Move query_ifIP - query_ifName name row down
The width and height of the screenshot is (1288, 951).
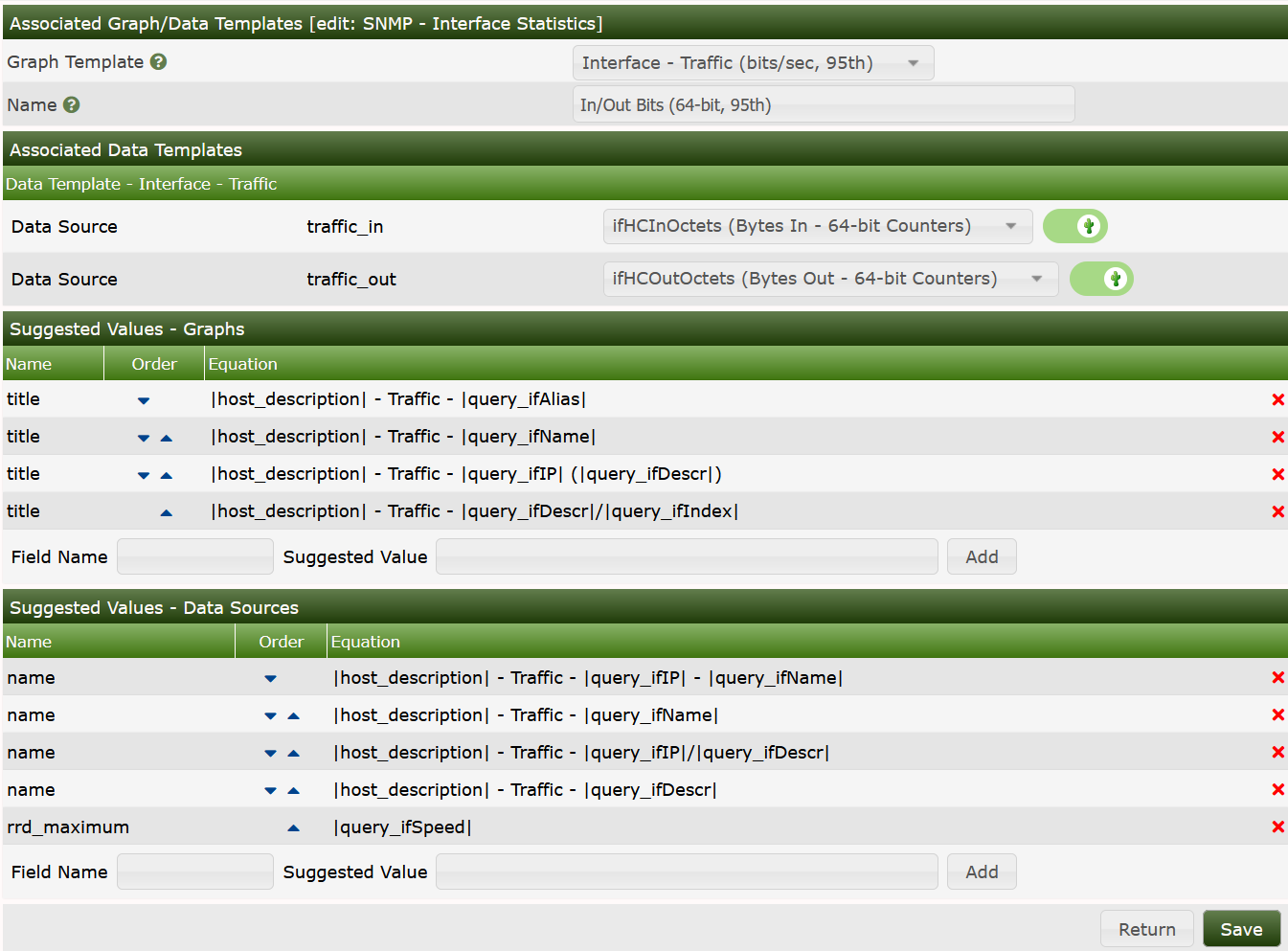click(x=270, y=678)
